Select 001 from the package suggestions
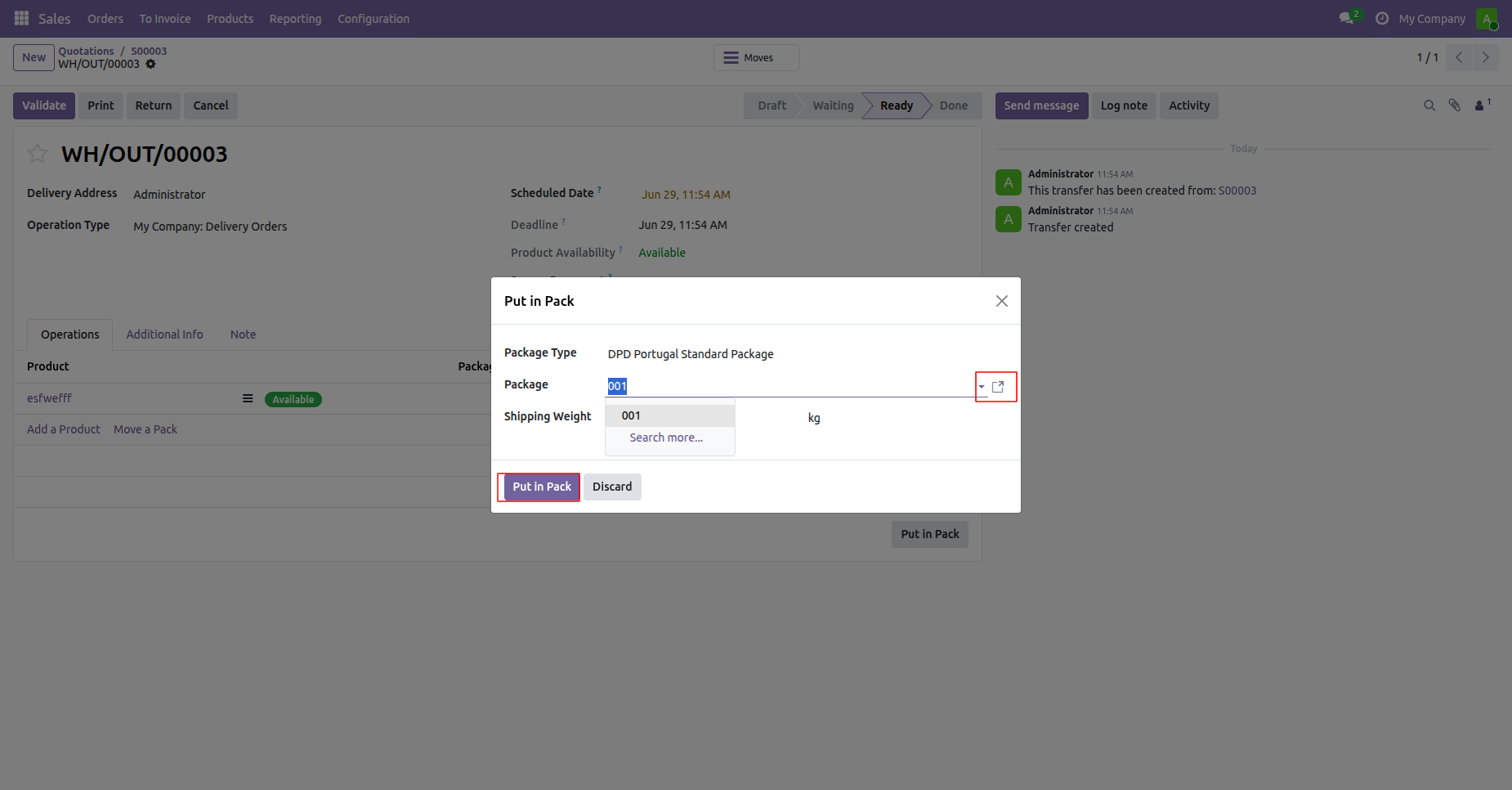This screenshot has width=1512, height=790. click(x=670, y=415)
